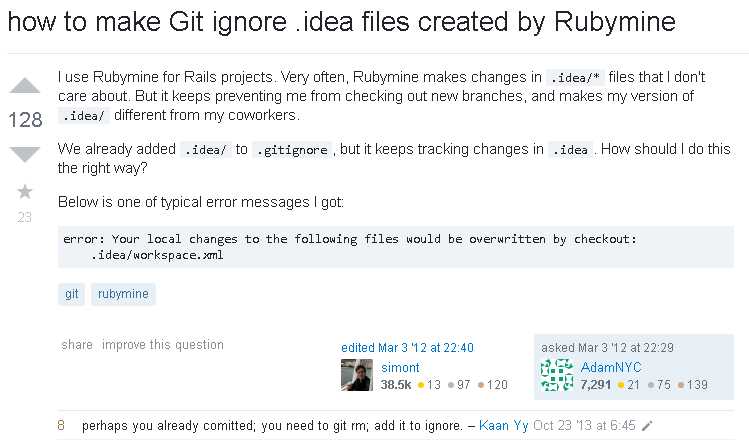The width and height of the screenshot is (749, 445).
Task: Click the share link below the question
Action: point(76,345)
